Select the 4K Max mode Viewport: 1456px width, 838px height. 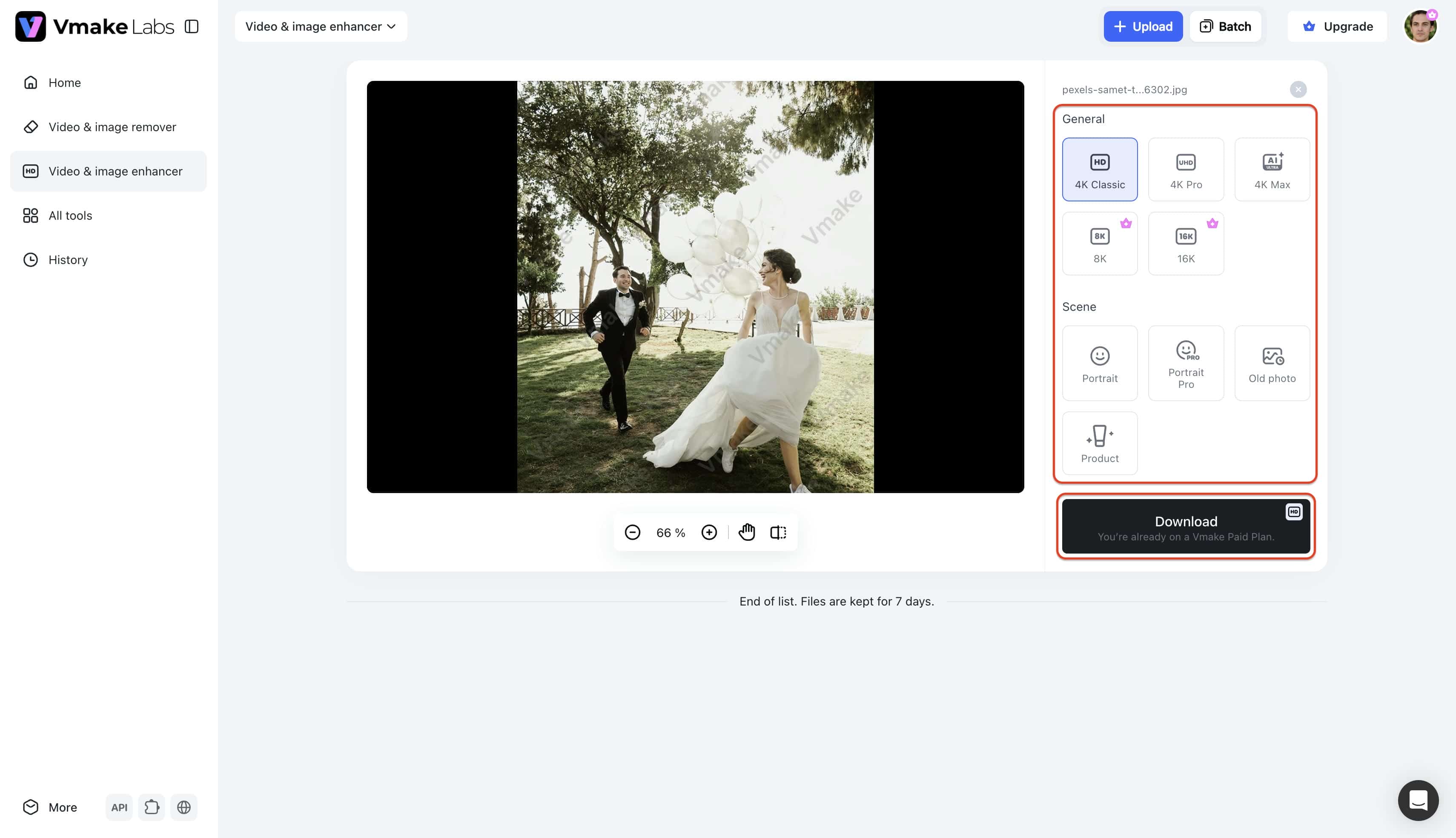coord(1272,169)
